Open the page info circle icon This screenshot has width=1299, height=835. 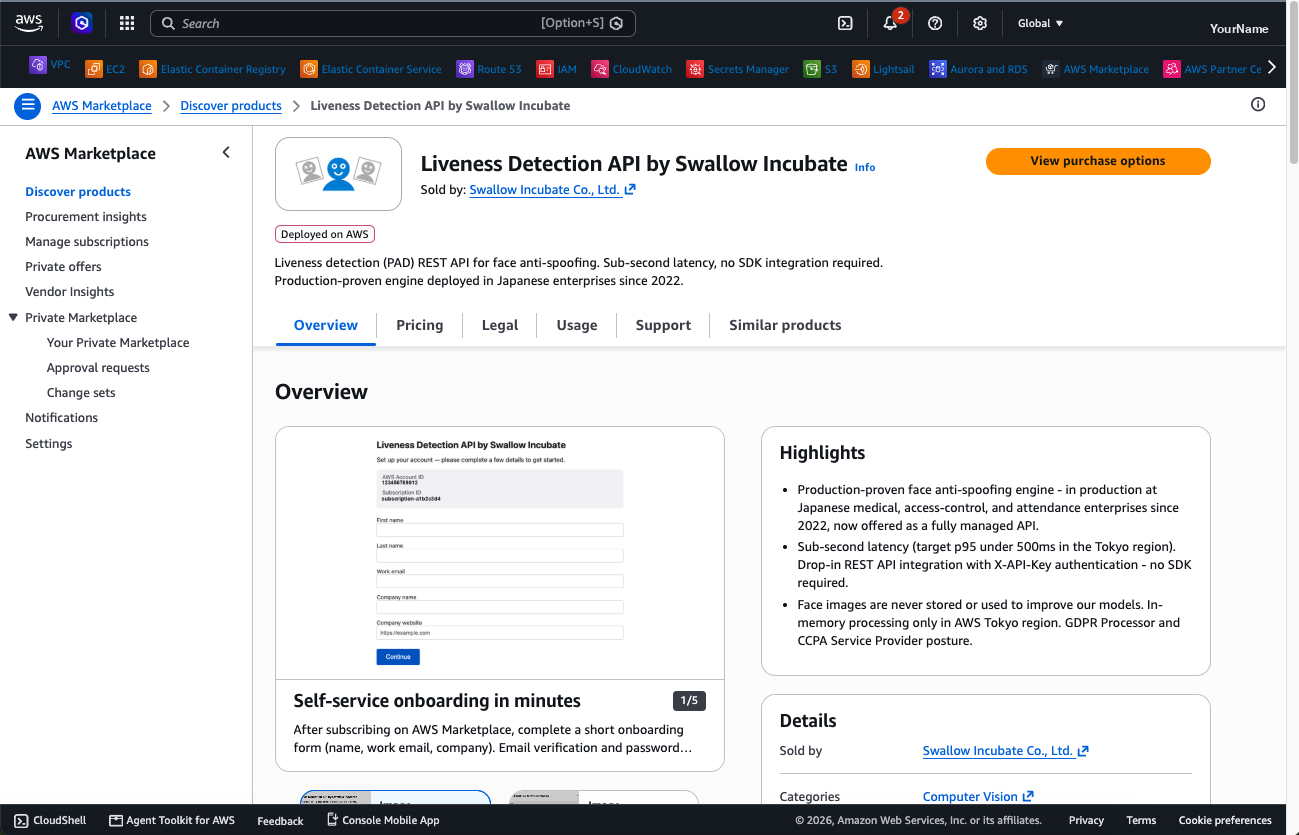[x=1258, y=105]
